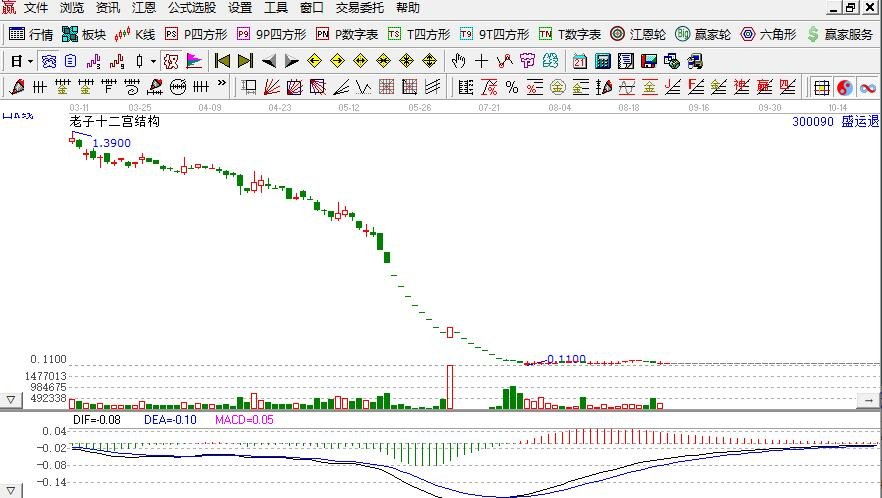Click the K线 candlestick chart button
The image size is (882, 498).
135,34
